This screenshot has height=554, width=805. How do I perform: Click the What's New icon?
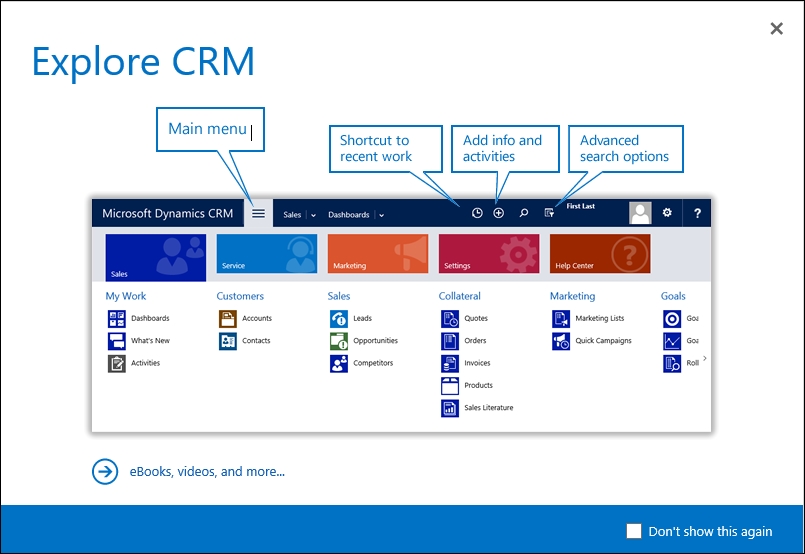click(x=117, y=341)
